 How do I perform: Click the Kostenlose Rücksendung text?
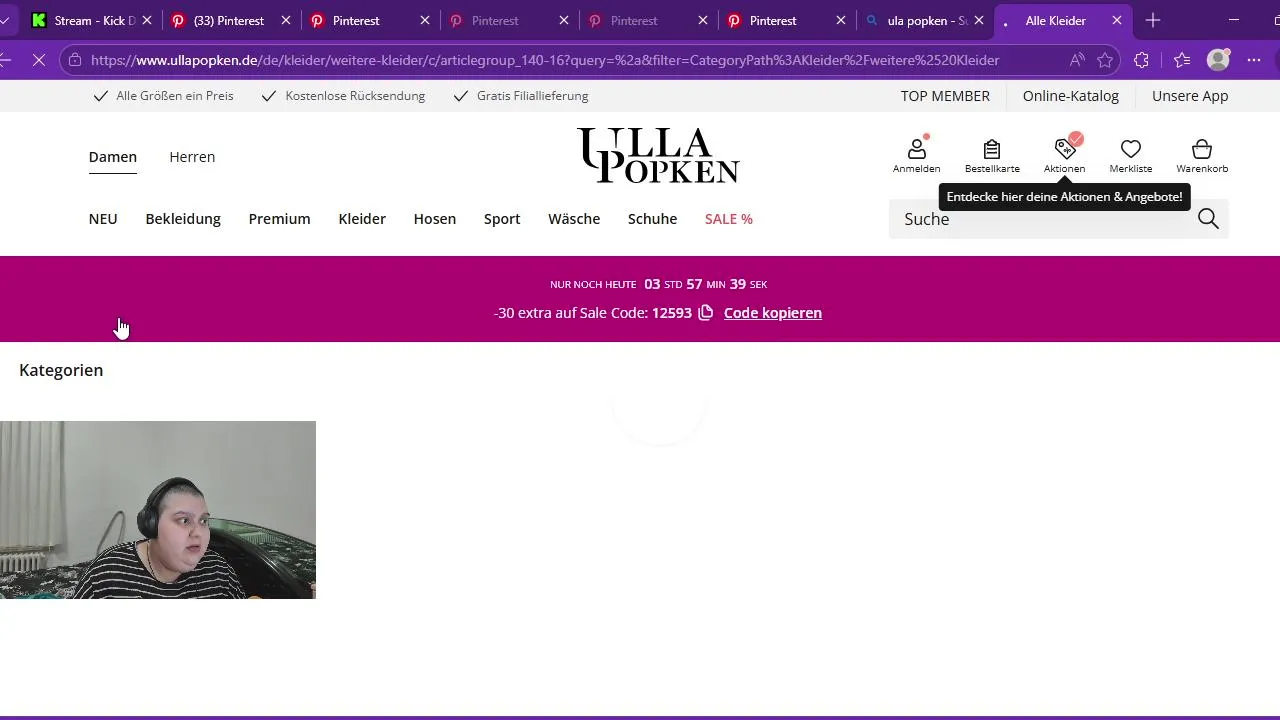click(355, 96)
